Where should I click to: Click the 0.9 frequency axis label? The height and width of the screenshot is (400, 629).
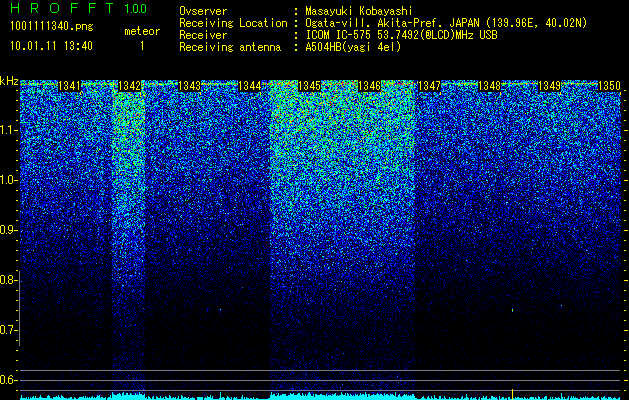coord(9,230)
